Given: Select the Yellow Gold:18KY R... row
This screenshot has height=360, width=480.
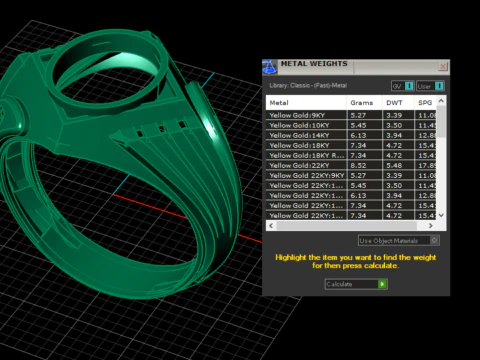Looking at the screenshot, I should click(x=351, y=155).
